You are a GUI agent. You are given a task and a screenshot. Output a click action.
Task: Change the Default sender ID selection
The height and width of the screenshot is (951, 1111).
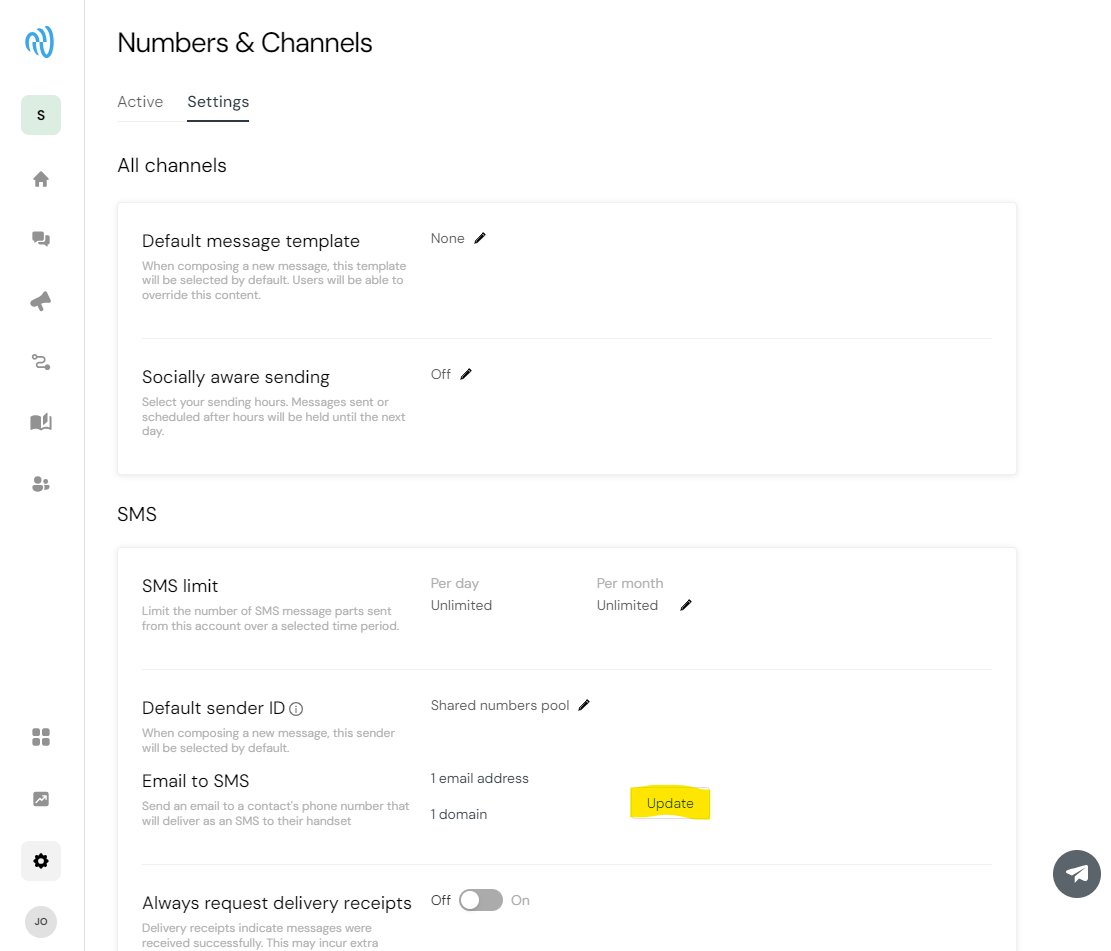tap(584, 704)
